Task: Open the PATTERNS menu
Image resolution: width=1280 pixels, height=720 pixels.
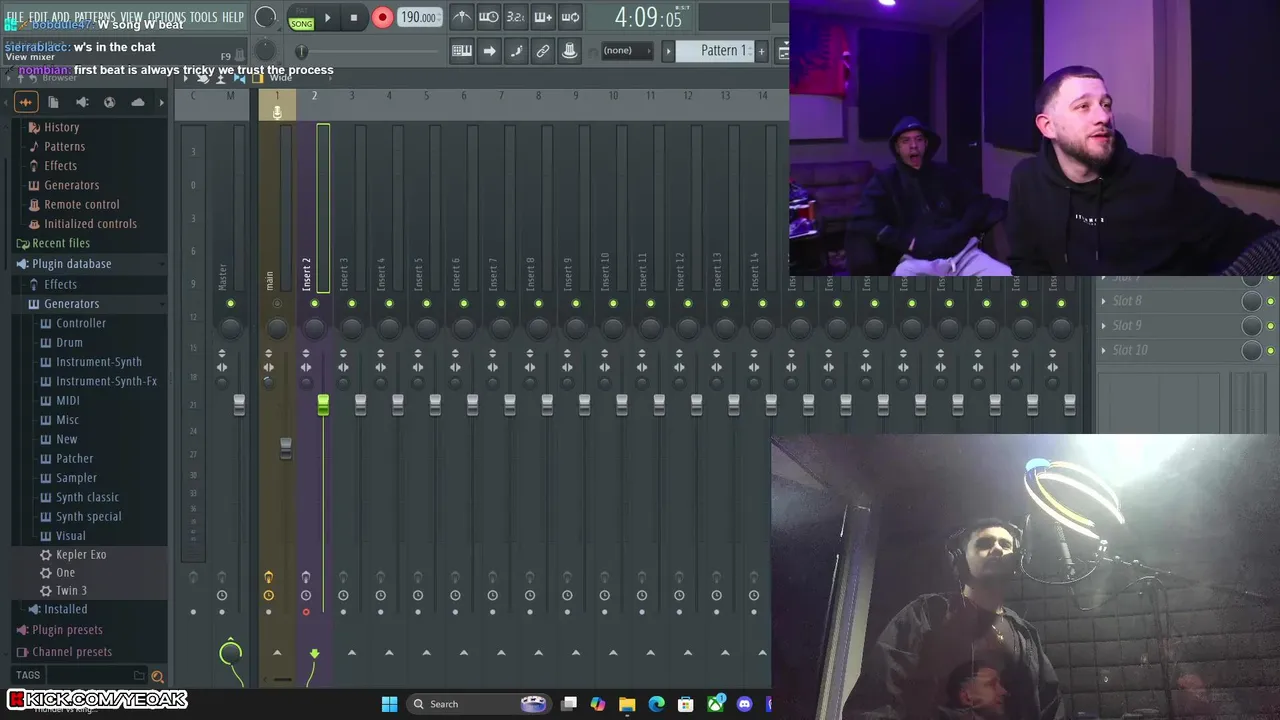Action: coord(95,17)
